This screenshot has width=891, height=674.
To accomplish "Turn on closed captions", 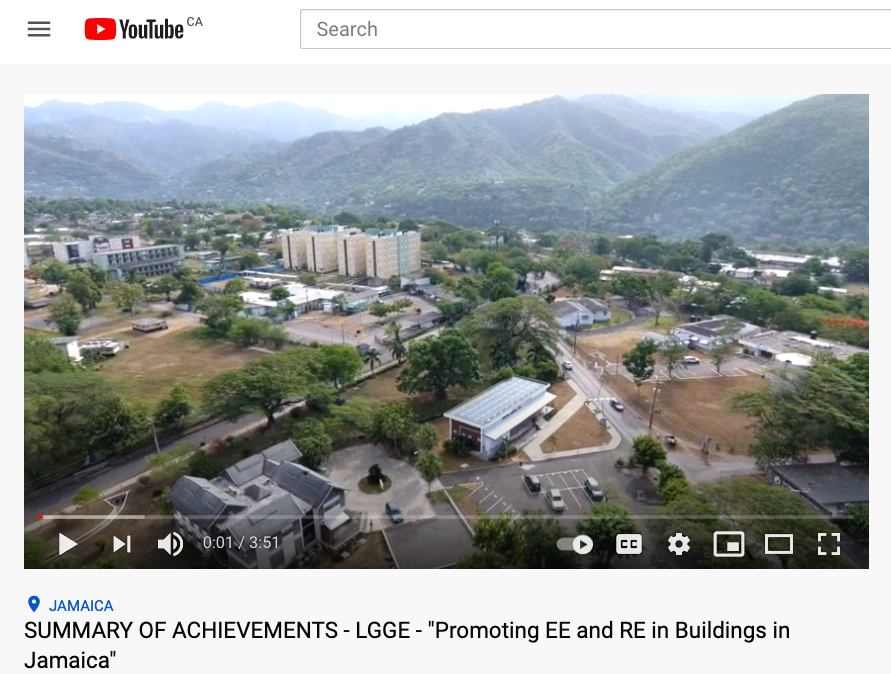I will click(x=629, y=544).
